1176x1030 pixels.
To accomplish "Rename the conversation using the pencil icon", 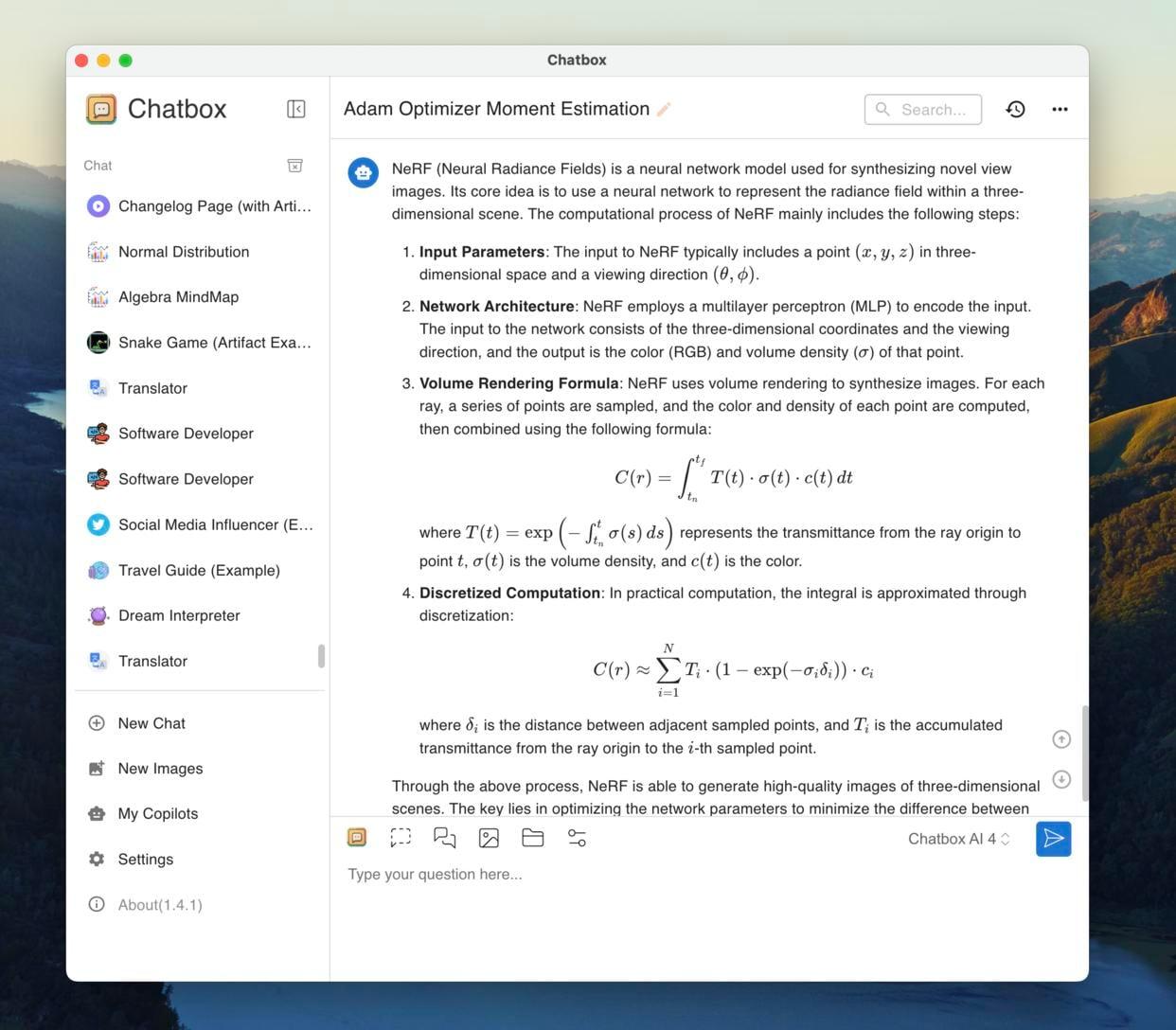I will (664, 109).
